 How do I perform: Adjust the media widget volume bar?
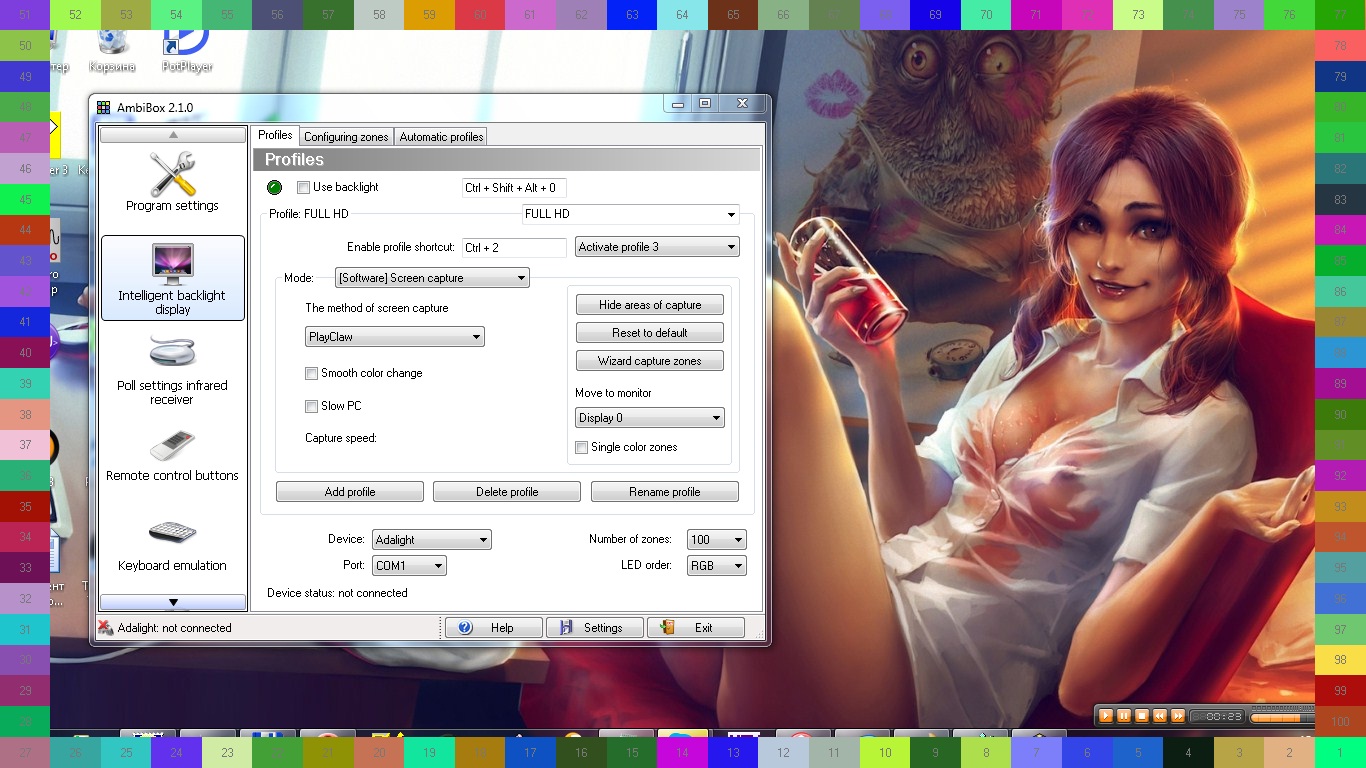(x=1281, y=717)
